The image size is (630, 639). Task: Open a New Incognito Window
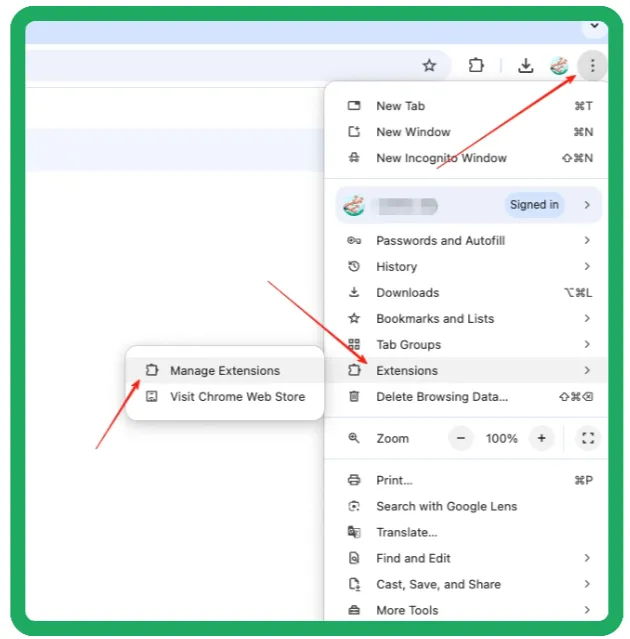(x=440, y=158)
